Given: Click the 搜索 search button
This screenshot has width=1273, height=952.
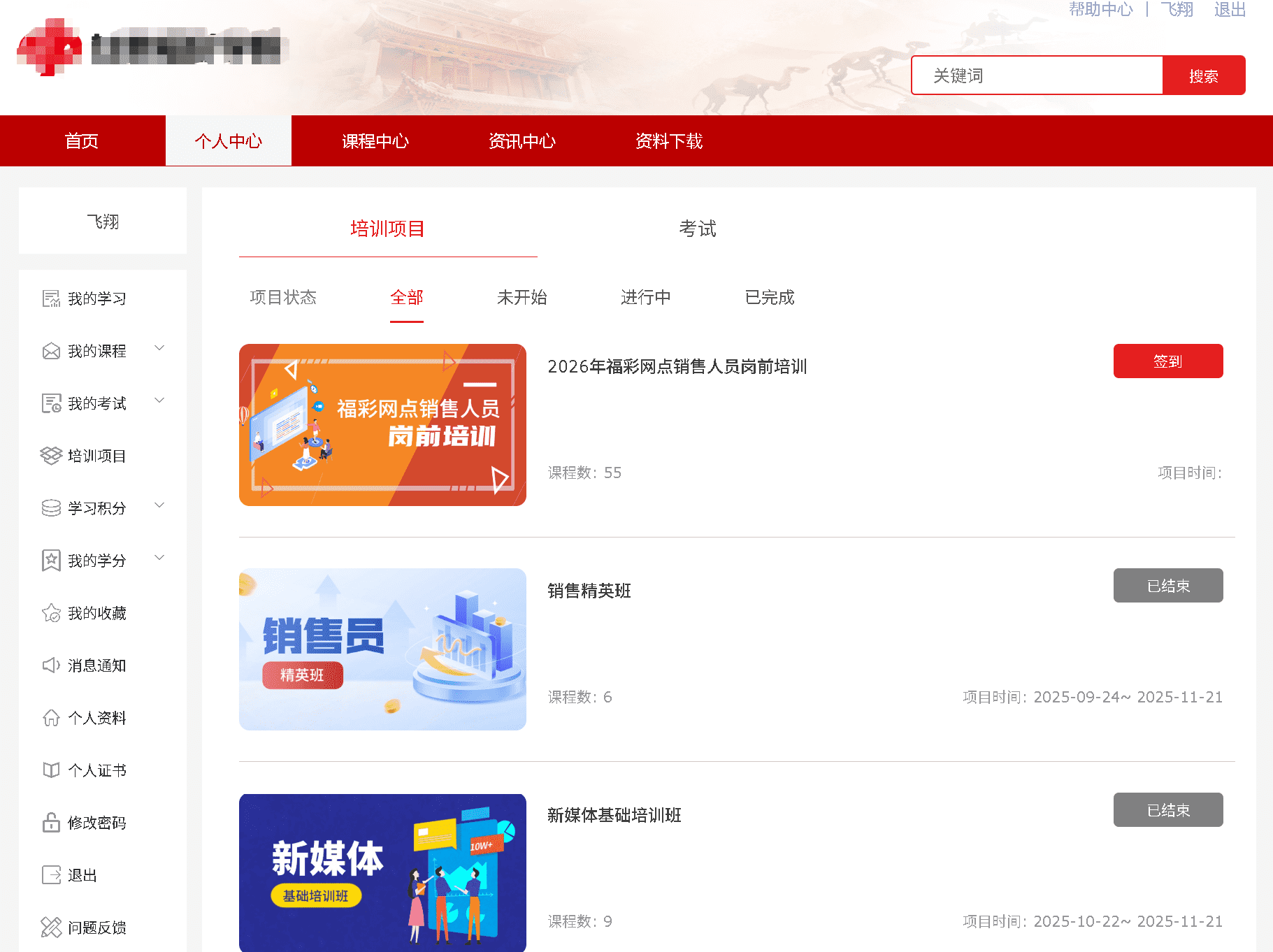Looking at the screenshot, I should click(1203, 75).
